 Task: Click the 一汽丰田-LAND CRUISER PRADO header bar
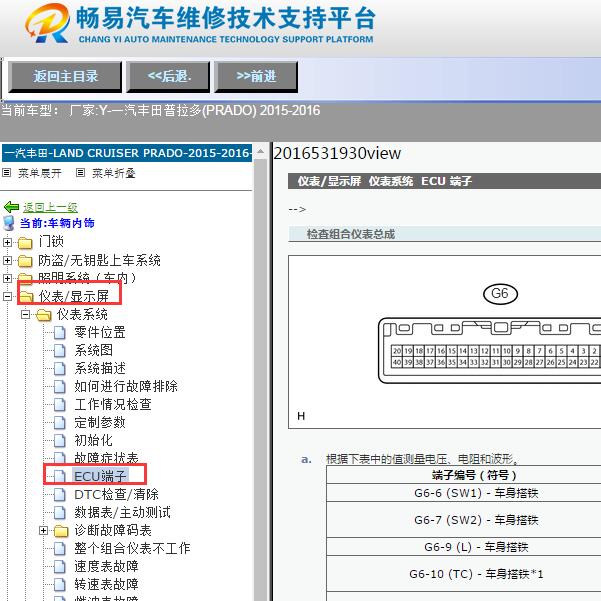click(127, 153)
